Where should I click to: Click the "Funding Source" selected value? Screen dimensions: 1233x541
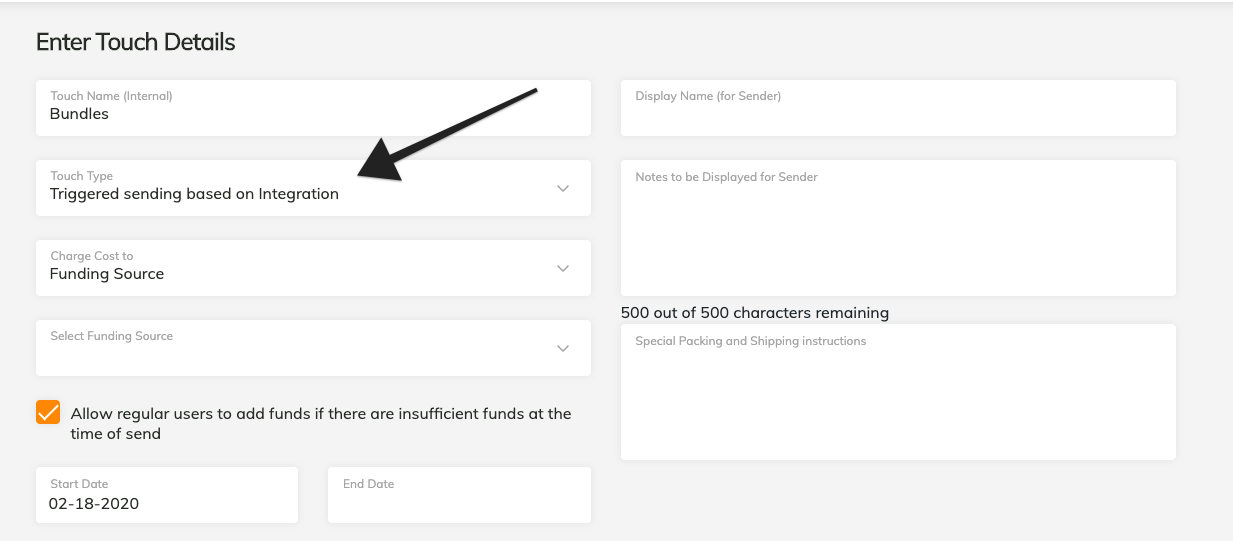[107, 274]
